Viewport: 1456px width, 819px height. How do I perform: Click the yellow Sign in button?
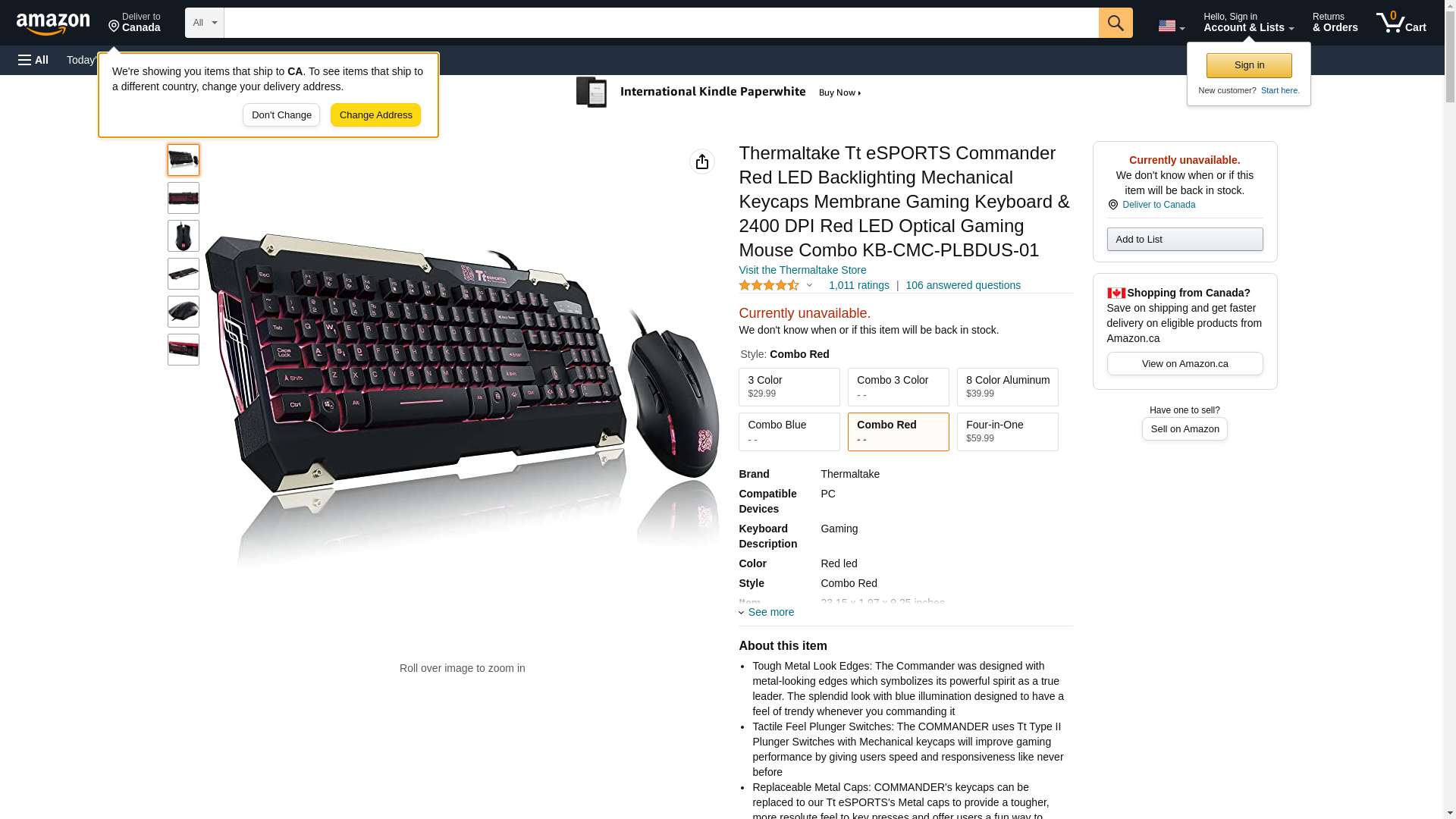point(1249,65)
